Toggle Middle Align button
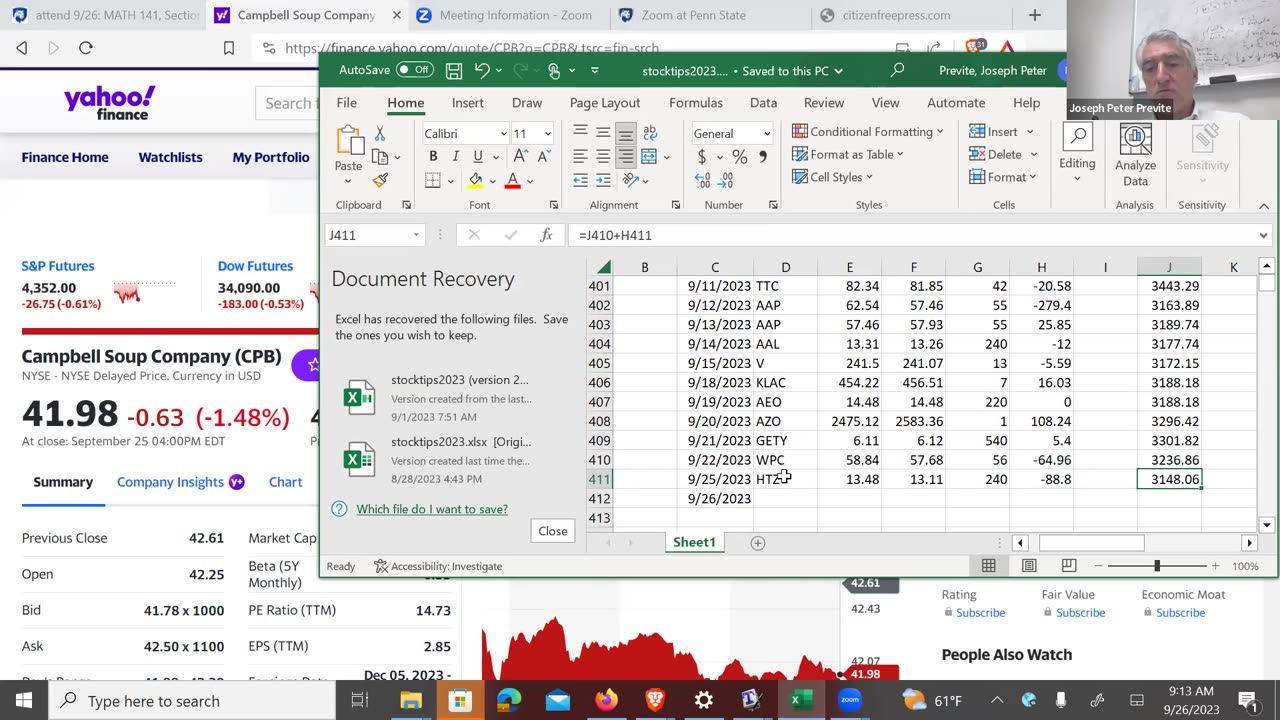Image resolution: width=1280 pixels, height=720 pixels. (603, 133)
